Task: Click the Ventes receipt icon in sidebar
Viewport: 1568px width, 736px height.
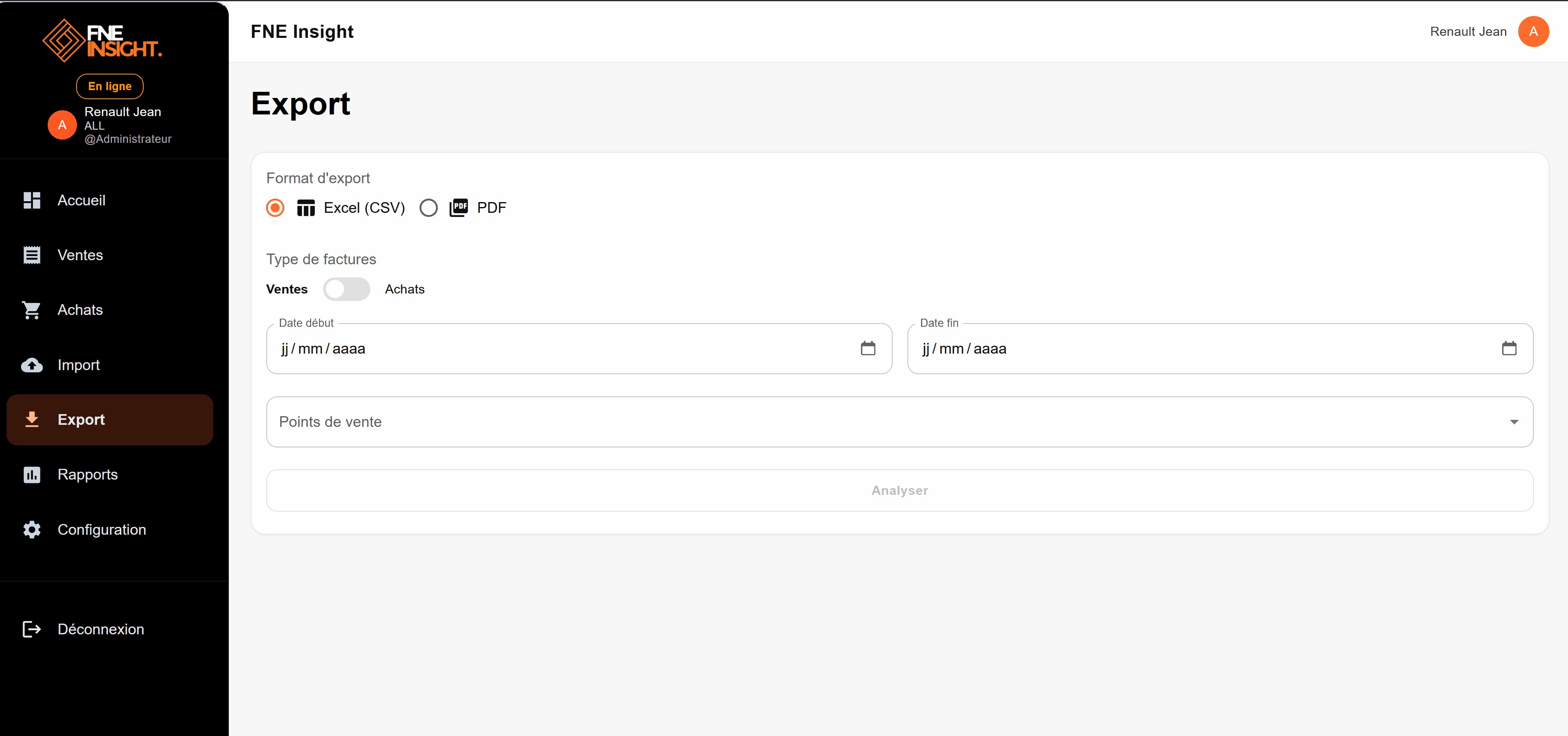Action: coord(32,255)
